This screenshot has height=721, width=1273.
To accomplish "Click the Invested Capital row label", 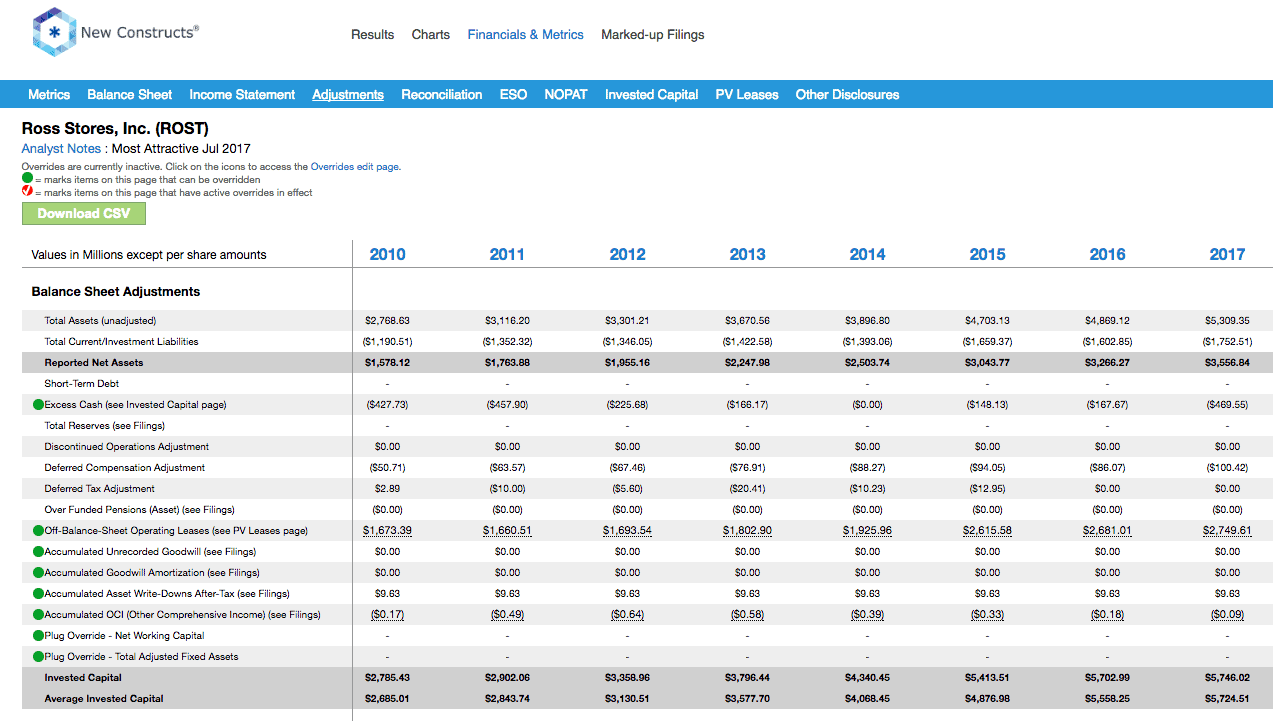I will click(83, 678).
